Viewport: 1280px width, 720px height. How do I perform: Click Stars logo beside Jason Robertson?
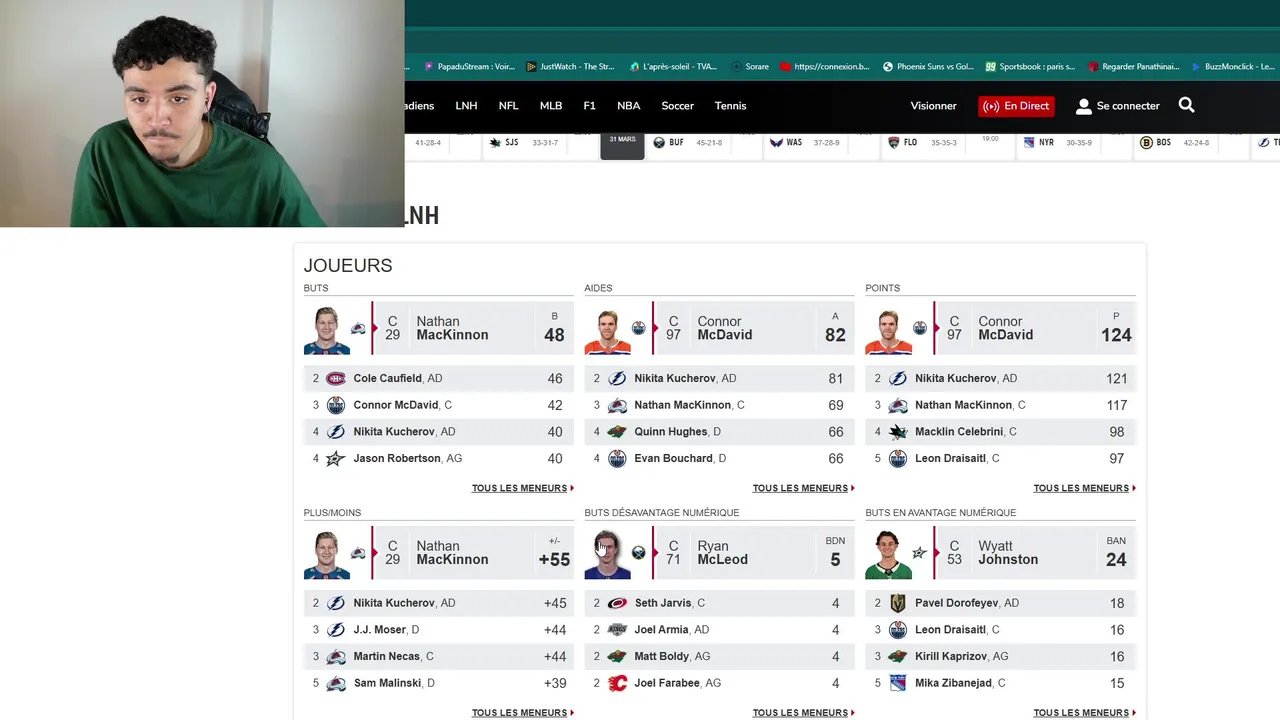[336, 459]
